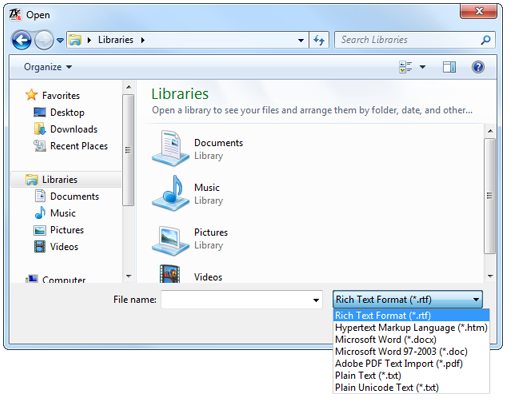Click the search magnifier icon
This screenshot has width=514, height=403.
[485, 40]
